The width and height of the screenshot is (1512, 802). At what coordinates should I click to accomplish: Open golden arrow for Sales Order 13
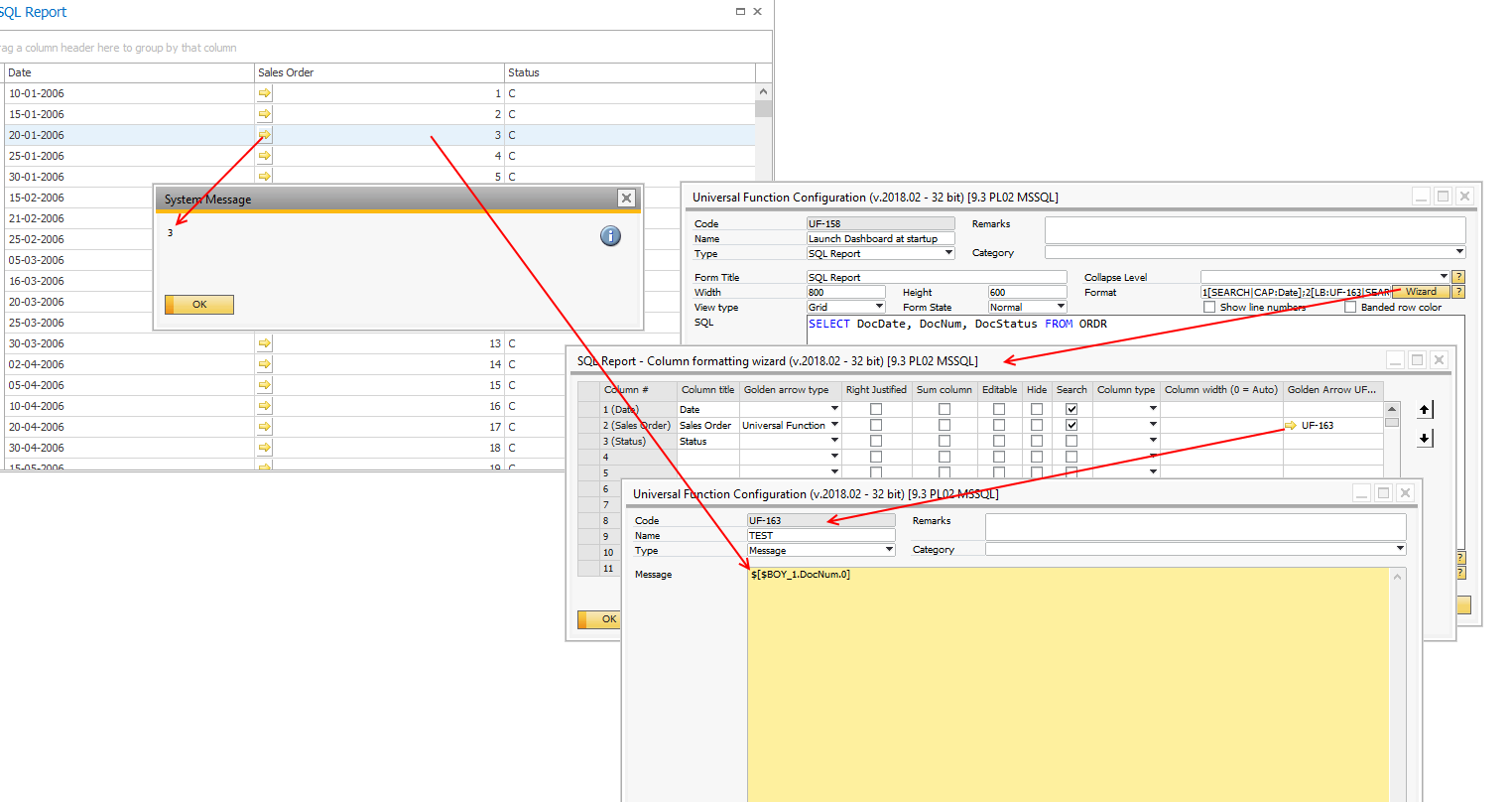coord(265,343)
